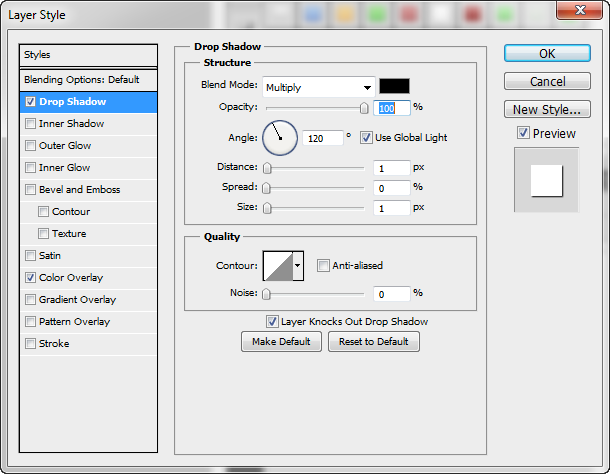Select the Styles list header
The width and height of the screenshot is (610, 474).
coord(88,55)
